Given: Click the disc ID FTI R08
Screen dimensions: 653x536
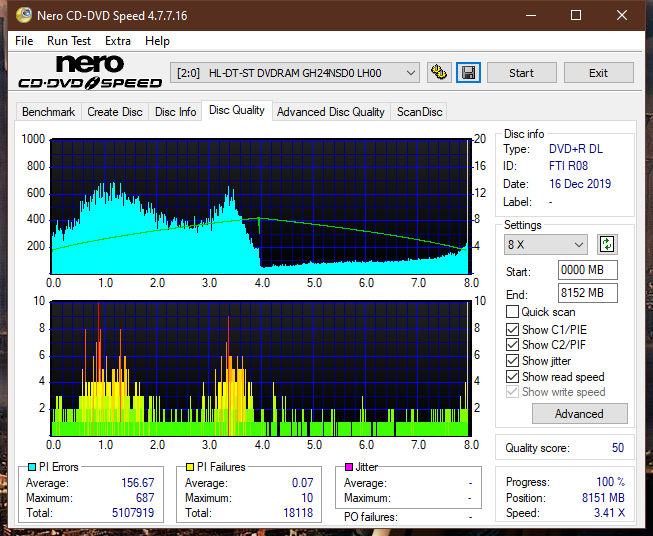Looking at the screenshot, I should (568, 166).
